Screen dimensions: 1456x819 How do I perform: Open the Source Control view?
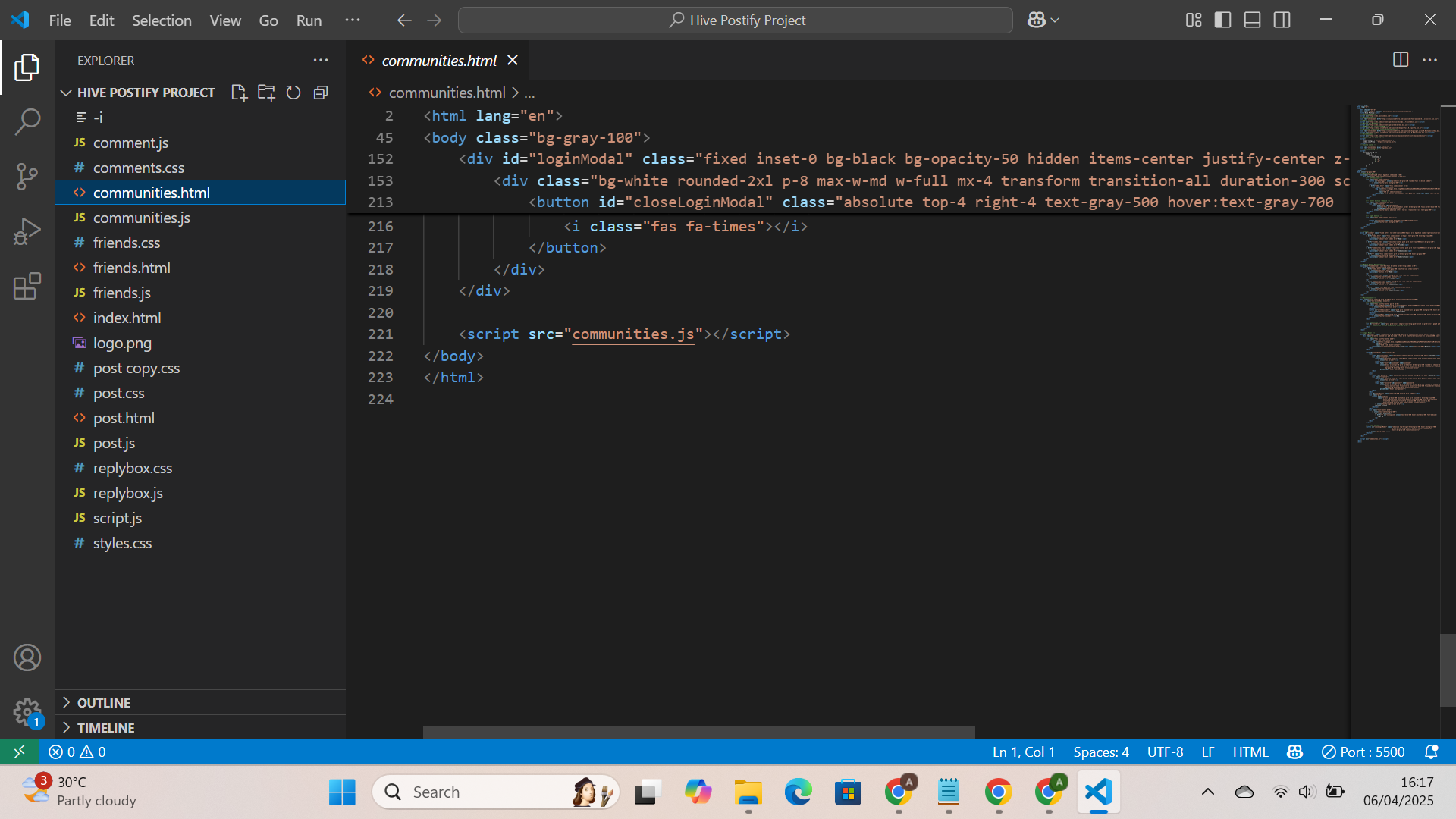tap(27, 177)
